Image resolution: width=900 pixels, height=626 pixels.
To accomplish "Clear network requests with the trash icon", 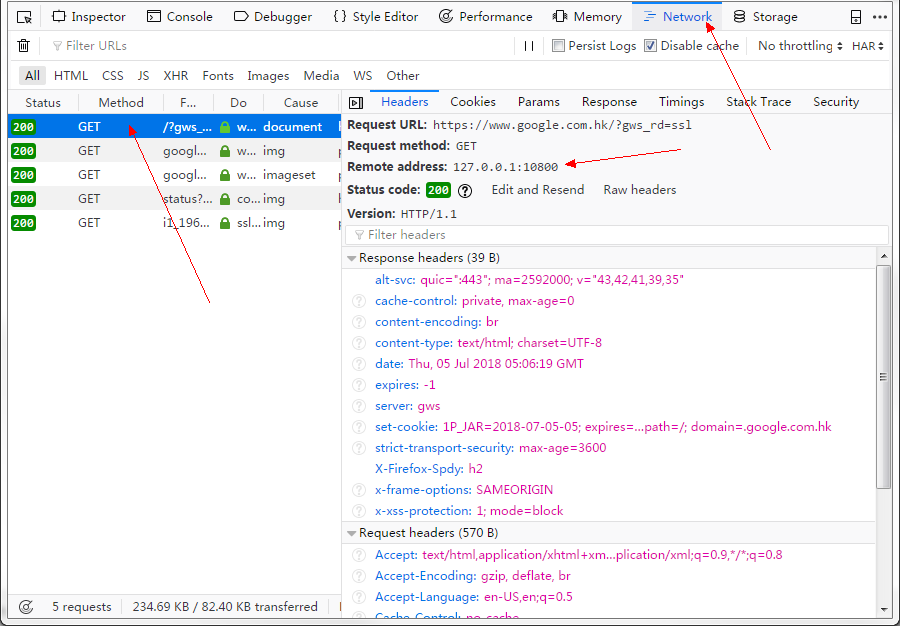I will [23, 45].
